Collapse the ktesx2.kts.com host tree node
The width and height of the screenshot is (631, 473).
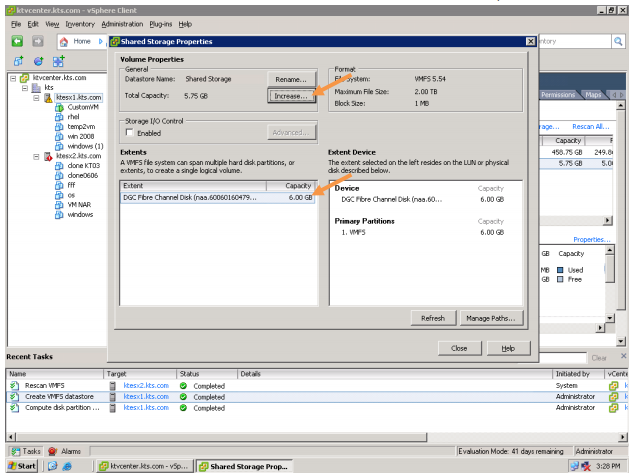[37, 157]
